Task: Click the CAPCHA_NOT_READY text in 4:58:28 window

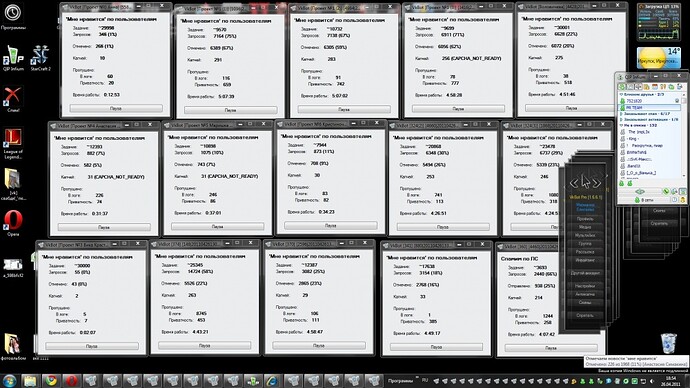Action: coord(477,58)
